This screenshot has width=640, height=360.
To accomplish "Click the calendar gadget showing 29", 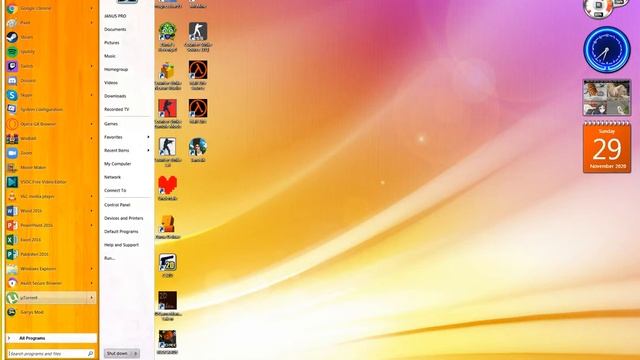I will coord(607,147).
